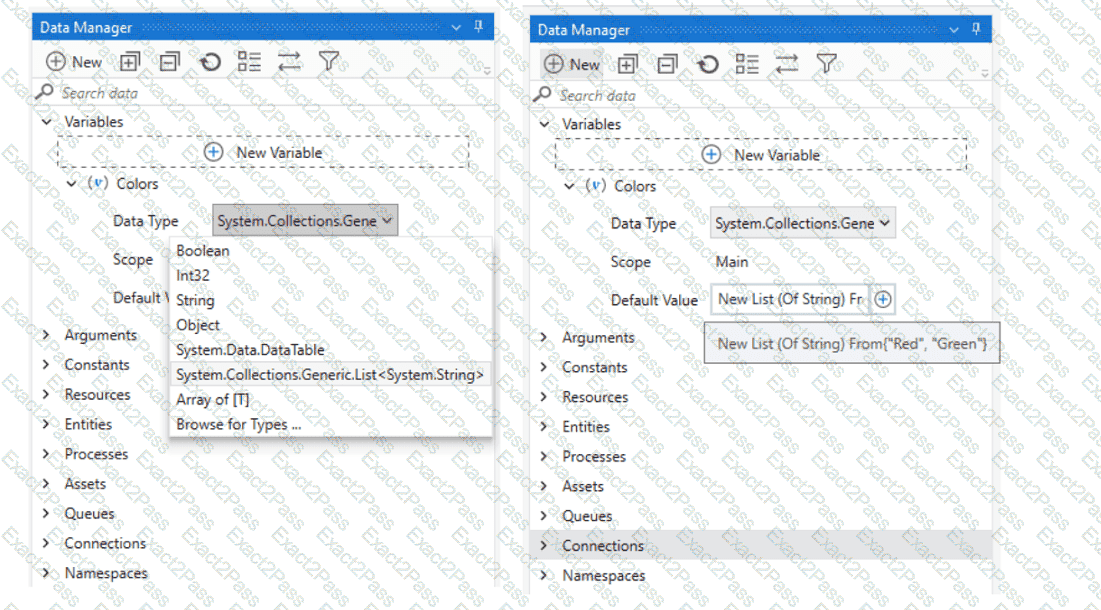Expand Constants in right panel

point(544,367)
